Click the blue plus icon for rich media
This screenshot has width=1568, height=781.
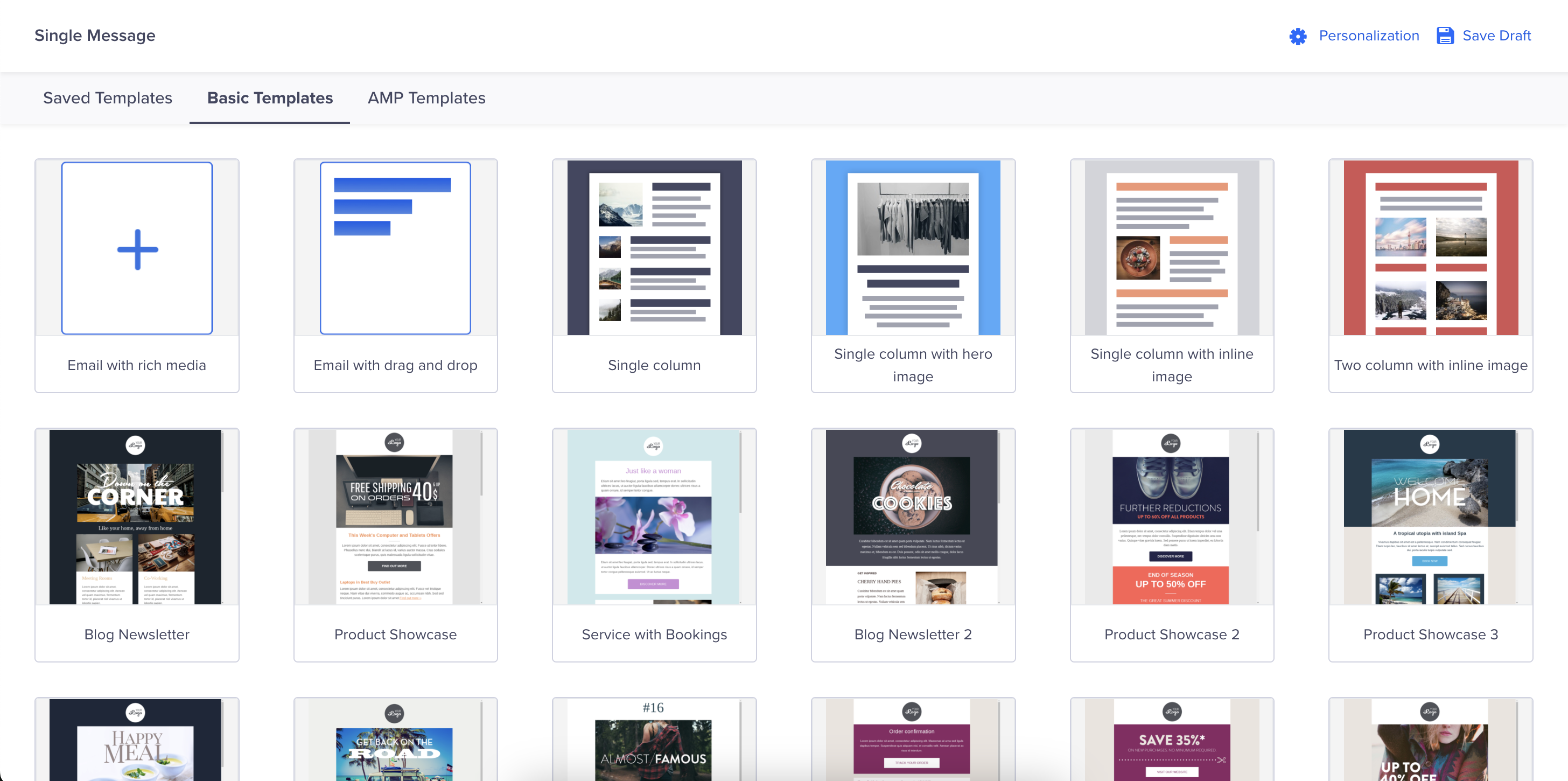137,249
